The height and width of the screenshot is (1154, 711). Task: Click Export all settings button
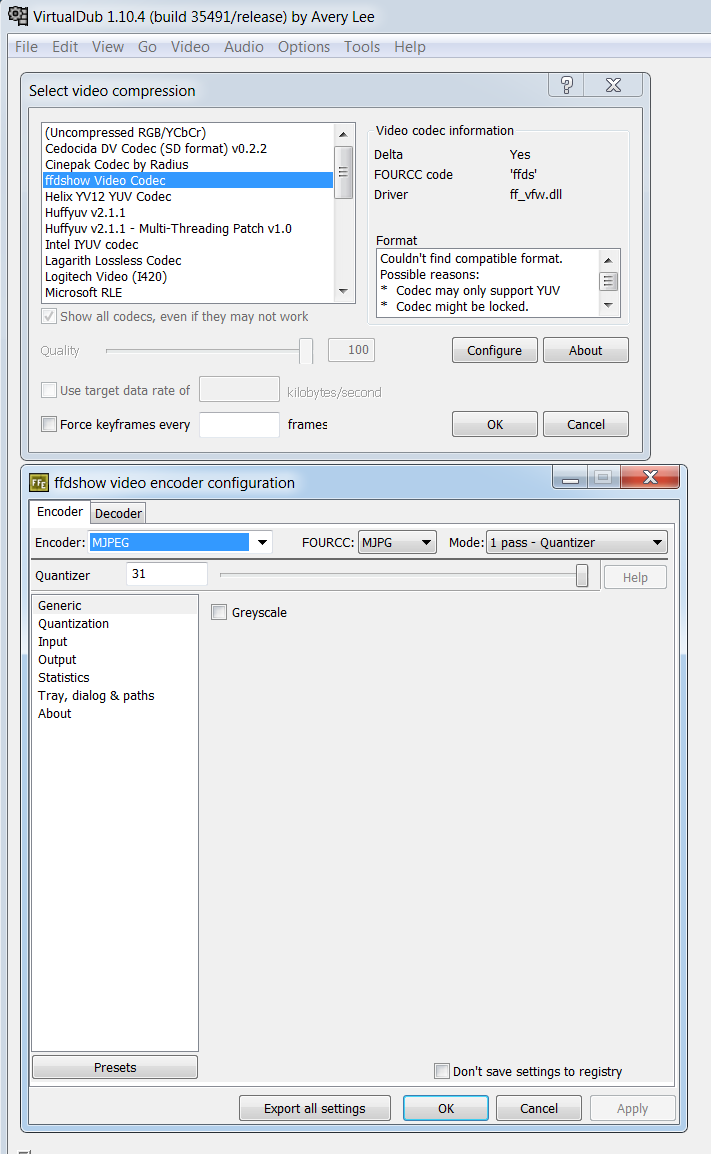[315, 1108]
